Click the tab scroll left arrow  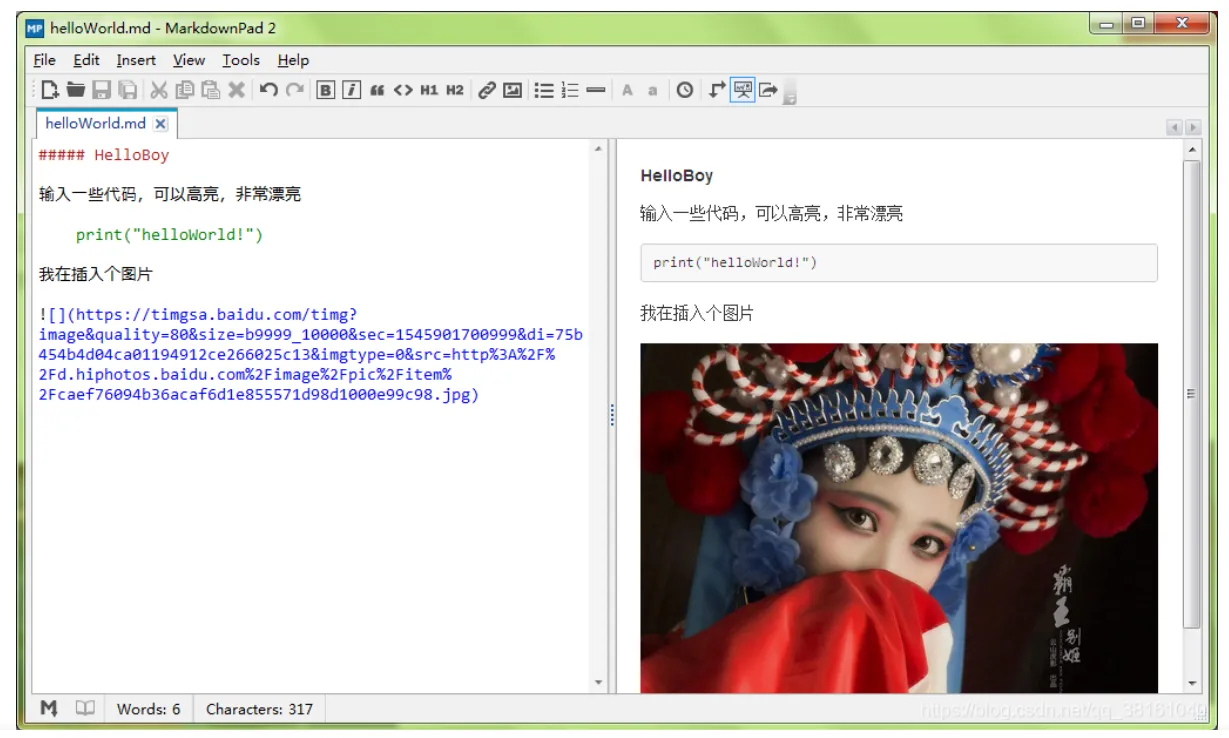coord(1175,128)
